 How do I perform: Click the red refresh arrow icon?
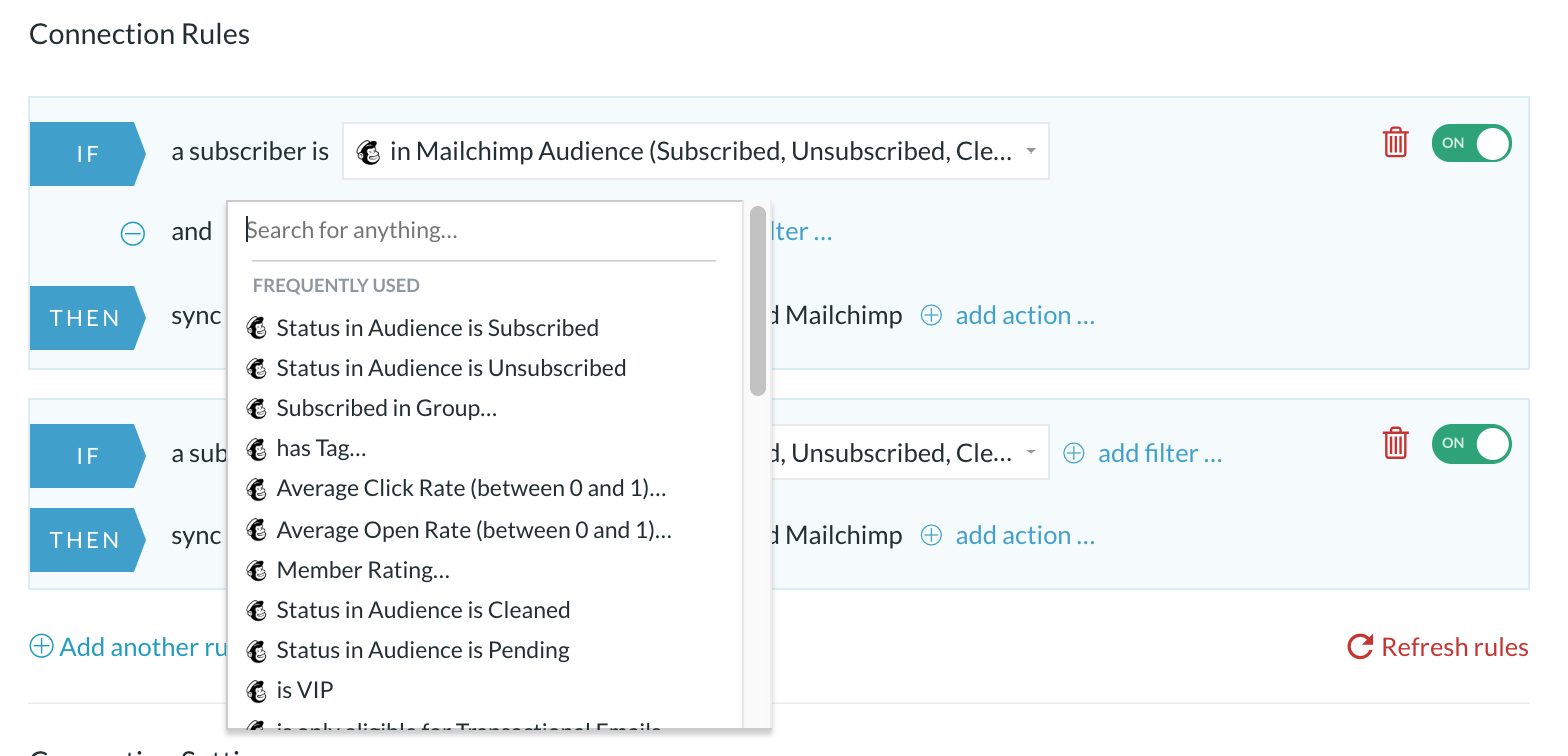(1360, 647)
